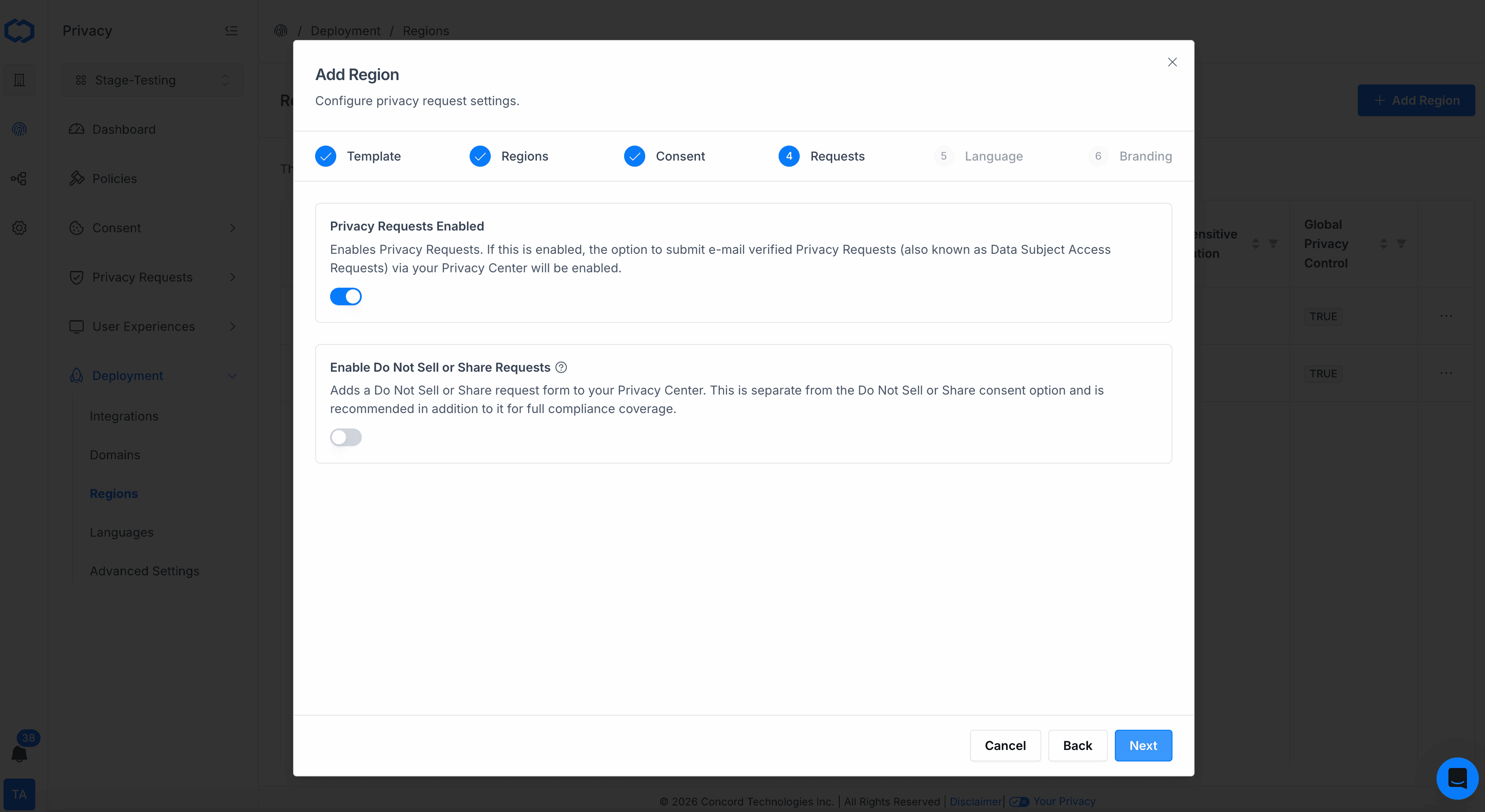Open the settings gear in left rail
1485x812 pixels.
point(19,228)
